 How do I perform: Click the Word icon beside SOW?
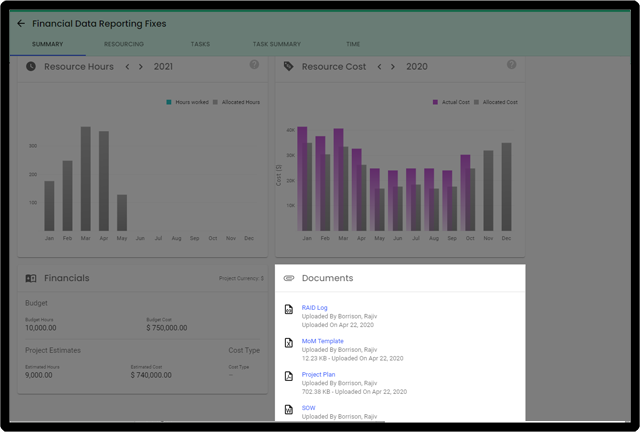289,410
